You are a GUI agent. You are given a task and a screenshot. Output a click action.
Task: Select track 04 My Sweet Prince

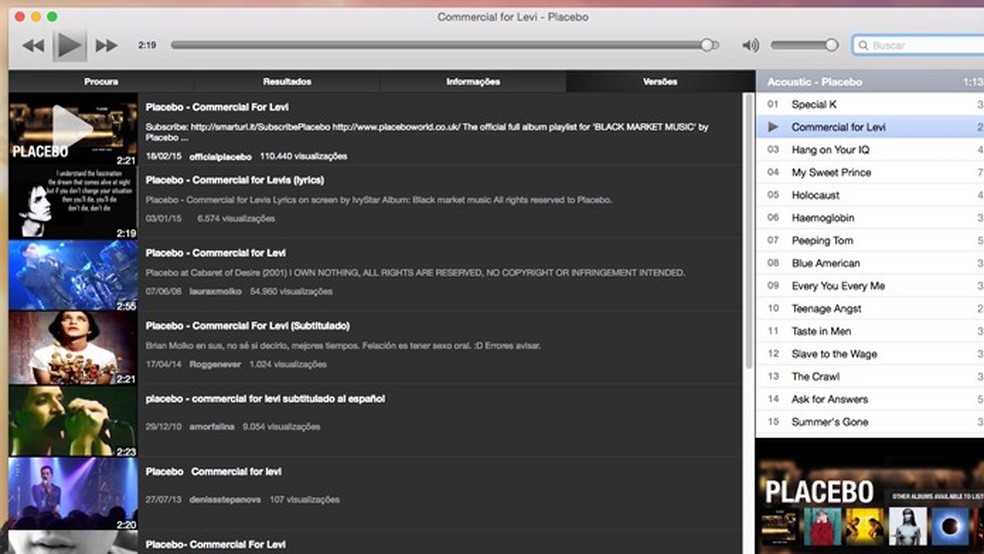[x=870, y=172]
